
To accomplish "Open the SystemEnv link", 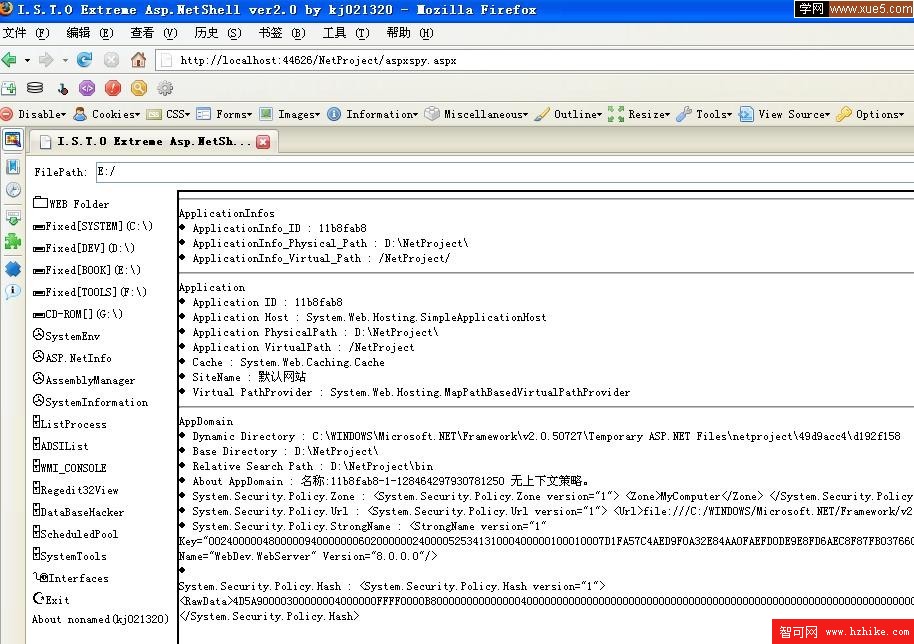I will 66,336.
